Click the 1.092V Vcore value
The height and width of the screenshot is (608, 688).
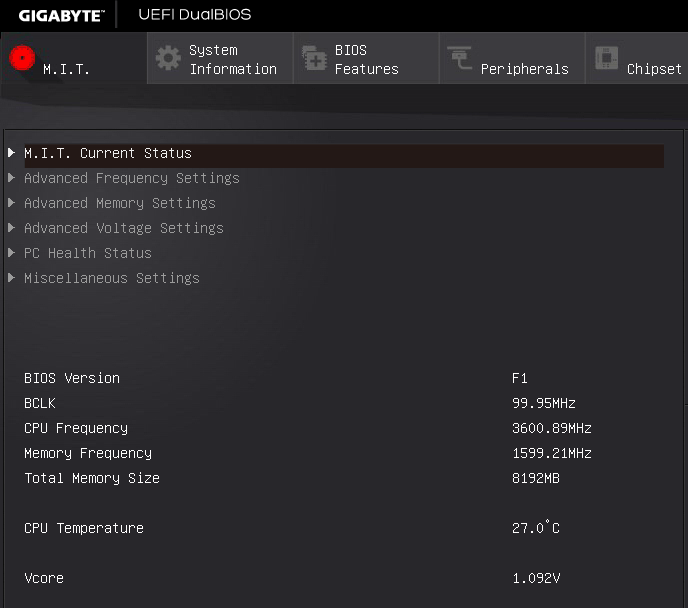[x=536, y=578]
